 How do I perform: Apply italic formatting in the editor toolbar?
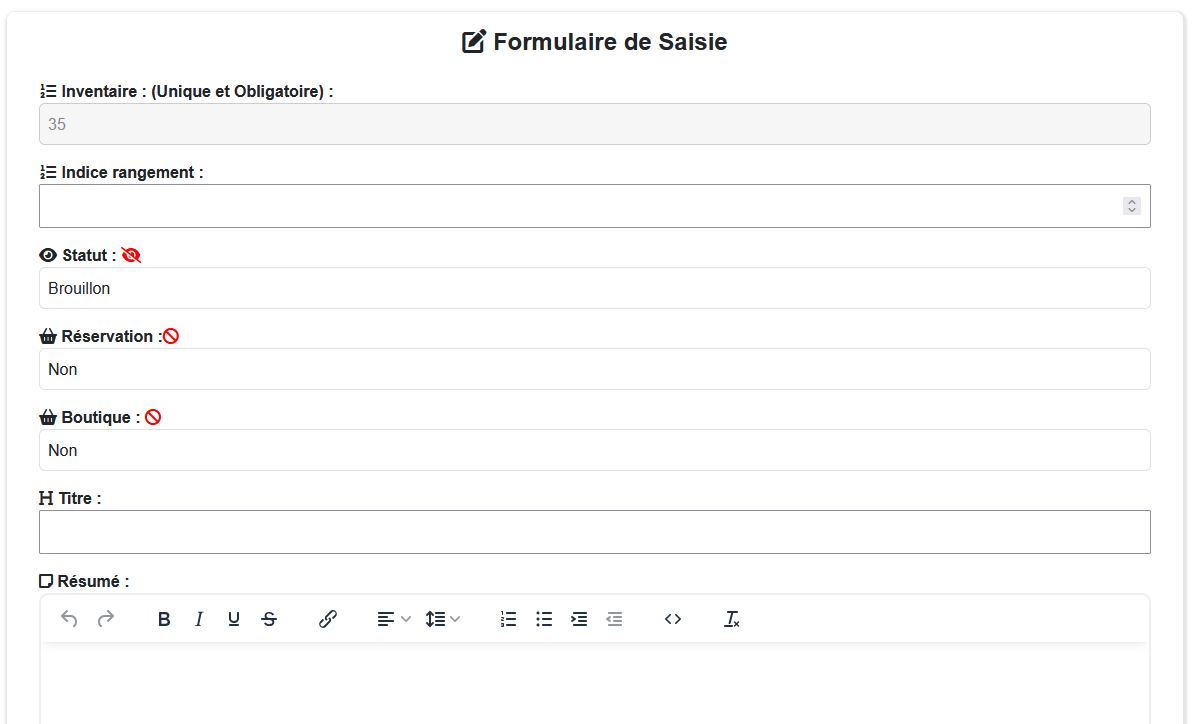(199, 619)
